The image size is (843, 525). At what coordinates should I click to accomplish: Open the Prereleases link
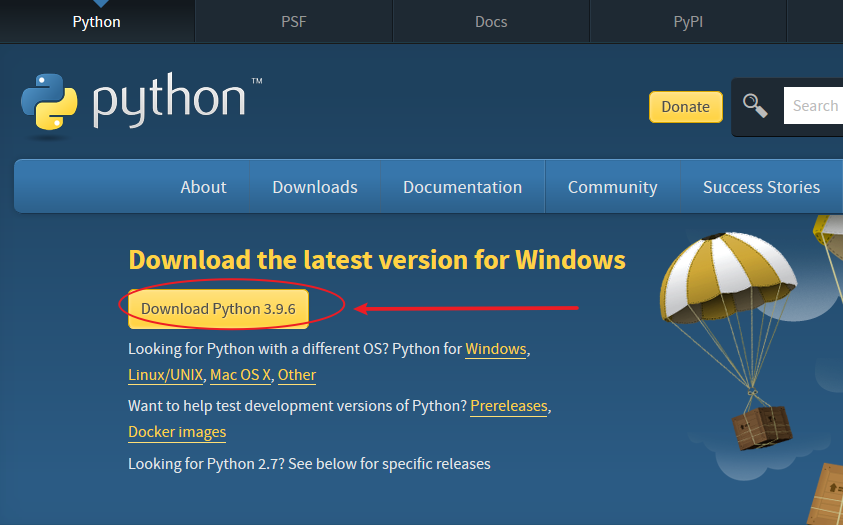tap(509, 406)
